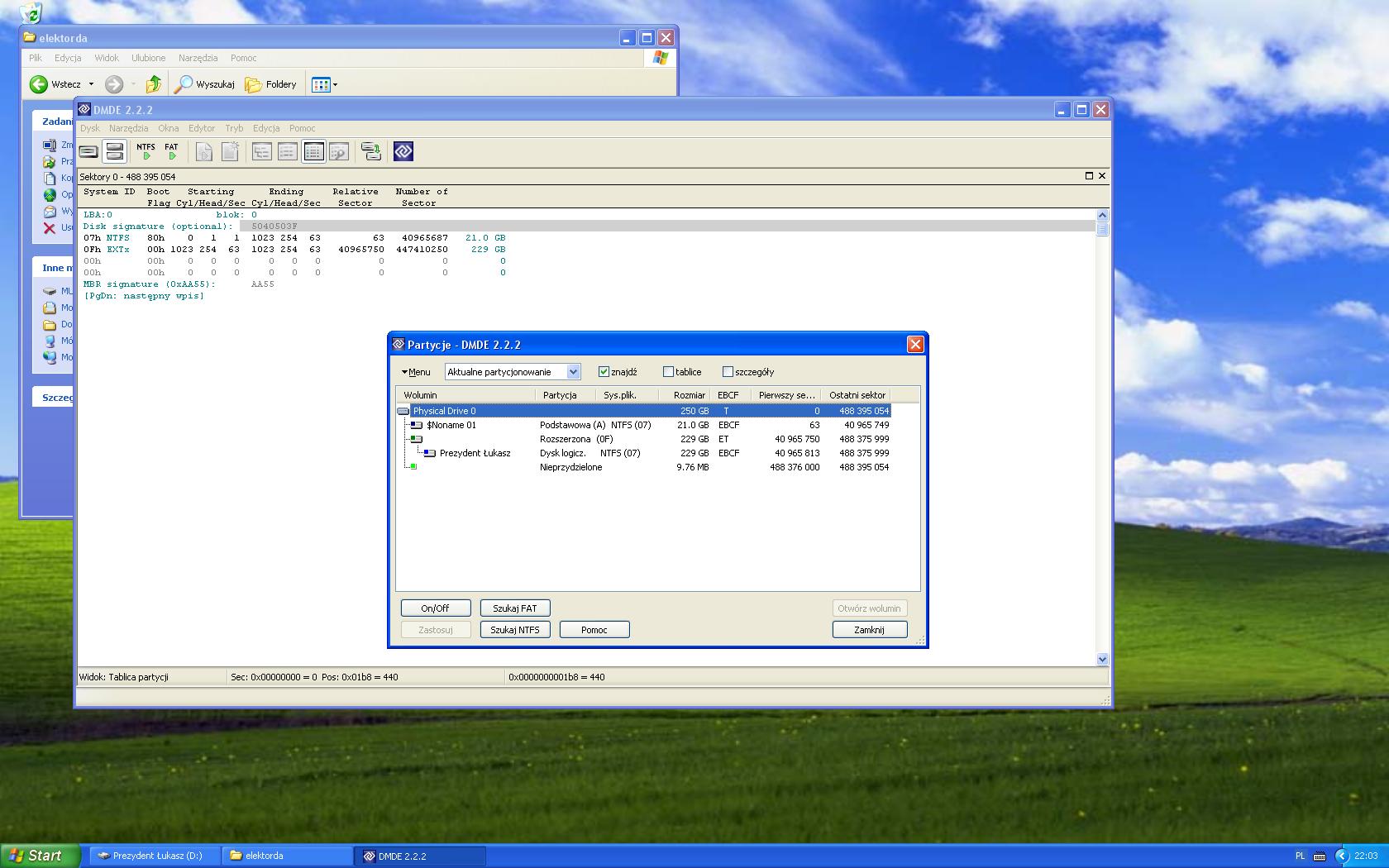
Task: Click the Nieprzydzielone entry
Action: 571,467
